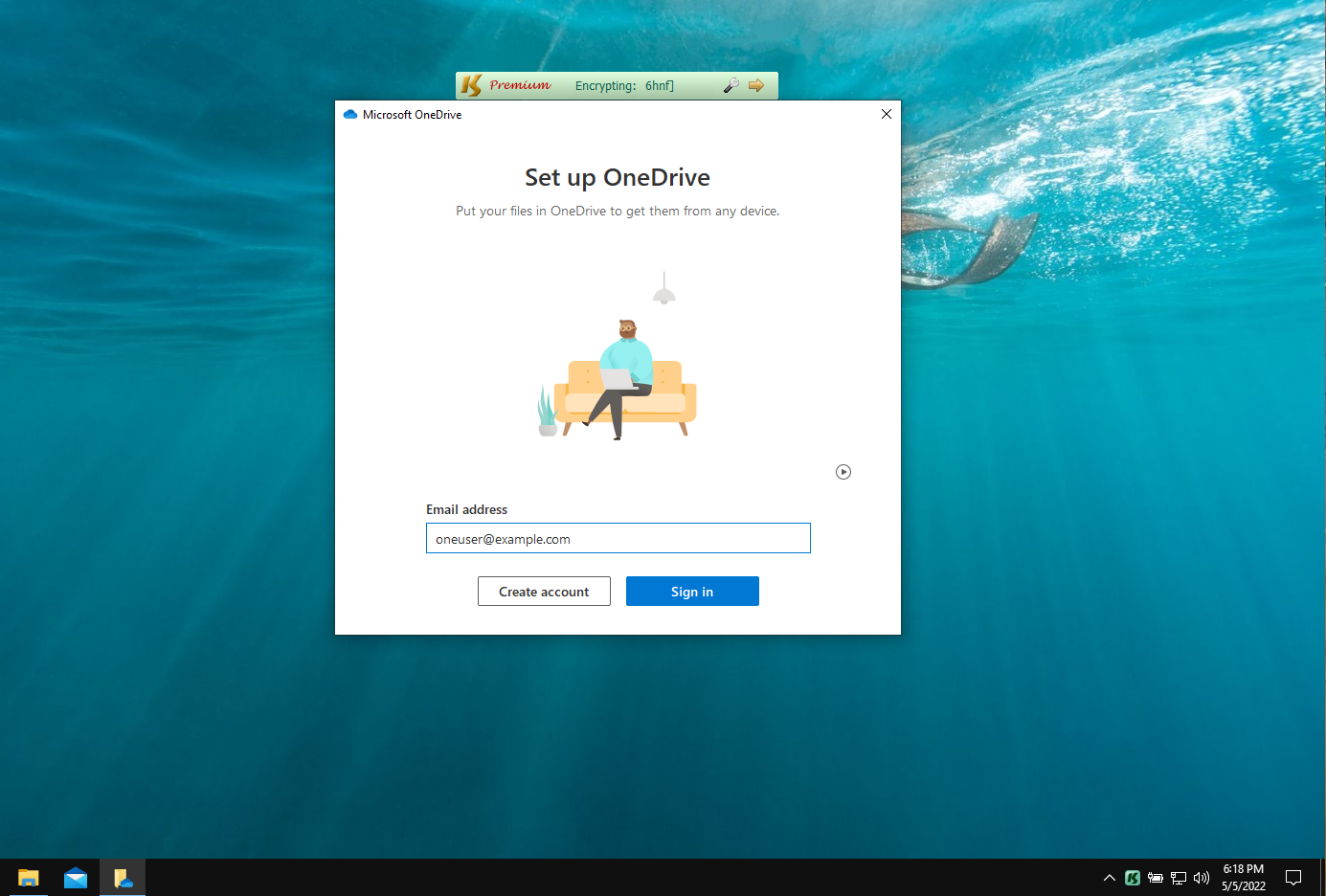Open the Mail app from the taskbar
The height and width of the screenshot is (896, 1326).
click(76, 878)
